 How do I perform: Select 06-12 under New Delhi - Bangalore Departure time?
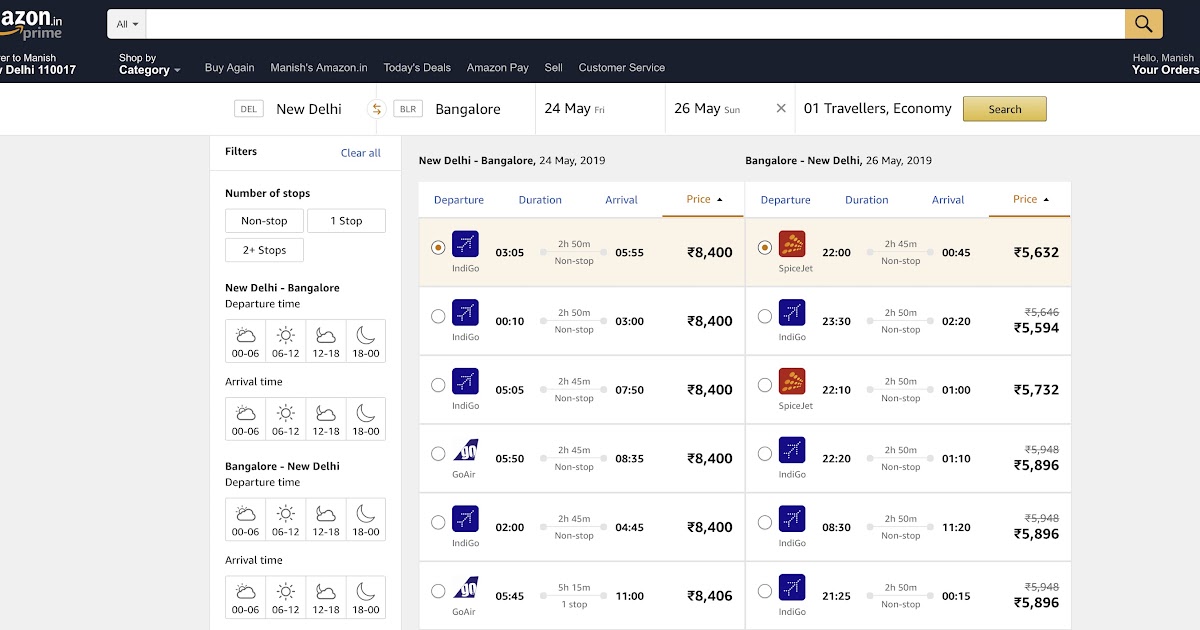click(x=286, y=341)
